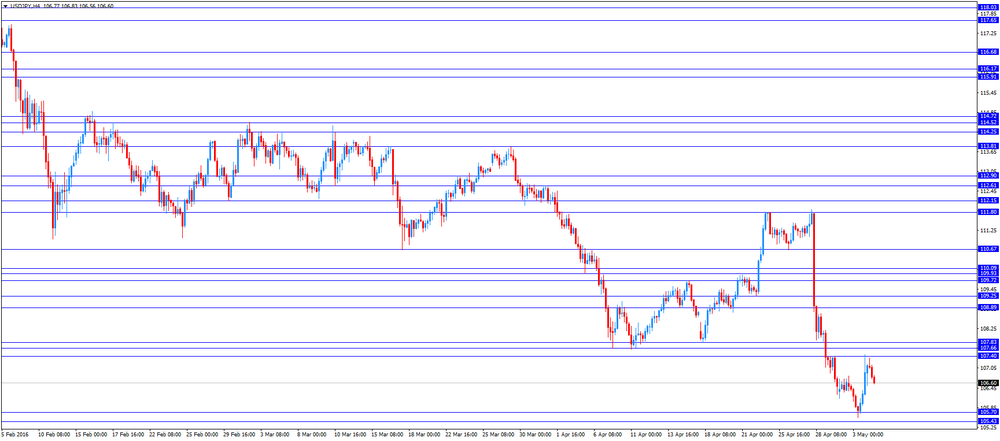The width and height of the screenshot is (1000, 441).
Task: Click the 110.67 horizontal line price label
Action: (x=988, y=250)
